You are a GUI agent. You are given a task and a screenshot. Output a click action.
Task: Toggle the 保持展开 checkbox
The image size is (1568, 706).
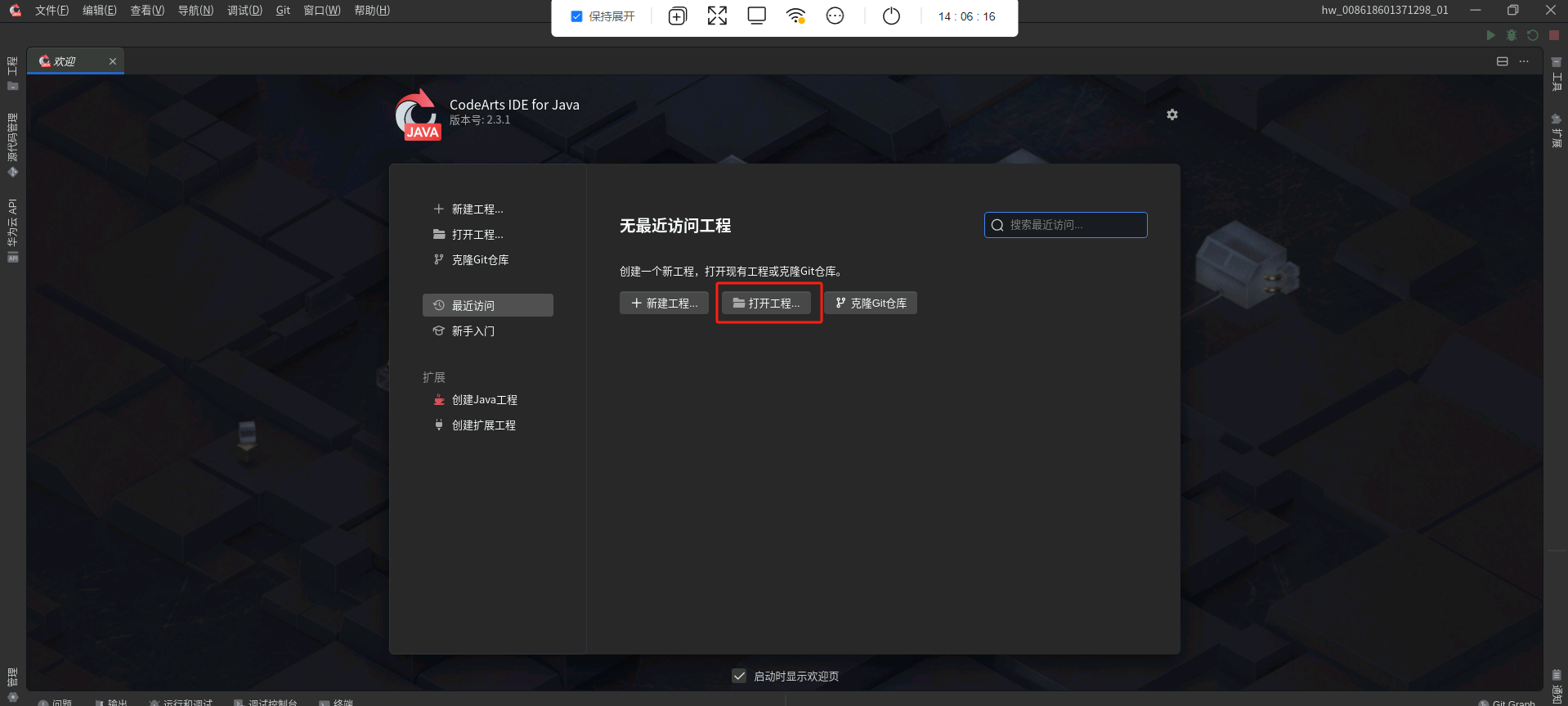(576, 16)
